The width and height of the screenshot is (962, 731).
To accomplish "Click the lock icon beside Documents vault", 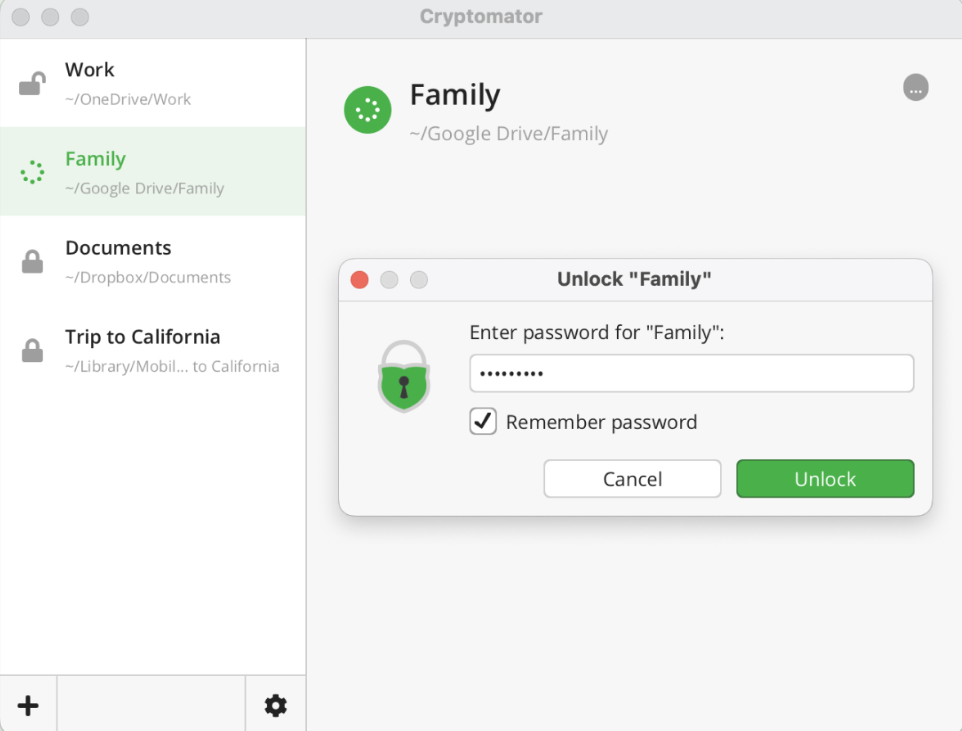I will (32, 262).
